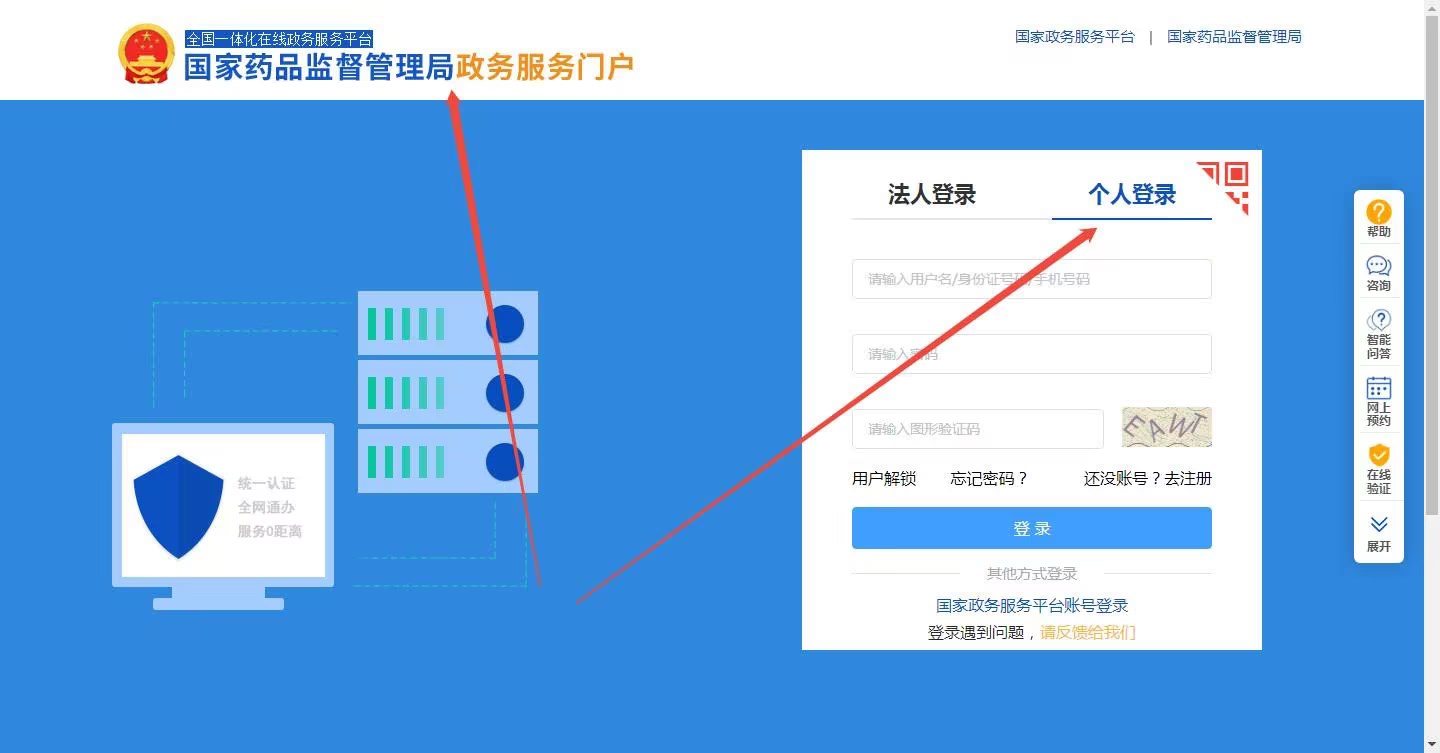Image resolution: width=1440 pixels, height=753 pixels.
Task: Click the 政务服务门户 portal title
Action: 545,67
